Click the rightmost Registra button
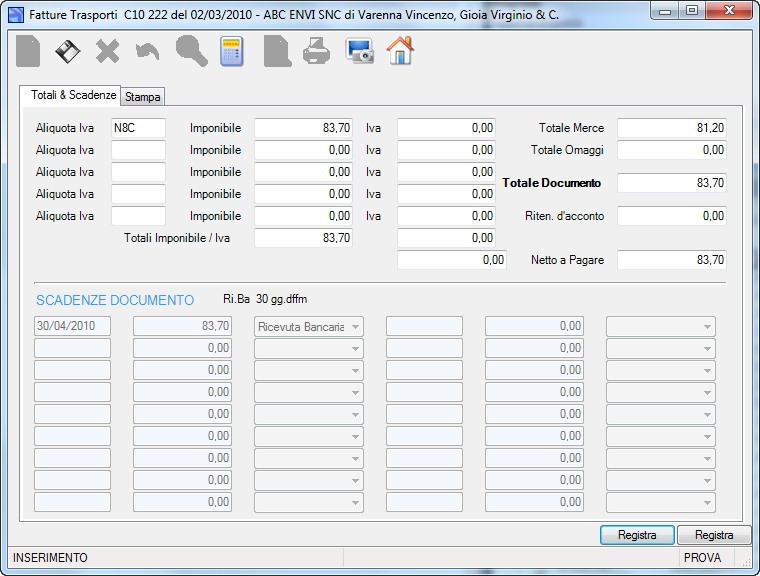The image size is (760, 576). 713,535
